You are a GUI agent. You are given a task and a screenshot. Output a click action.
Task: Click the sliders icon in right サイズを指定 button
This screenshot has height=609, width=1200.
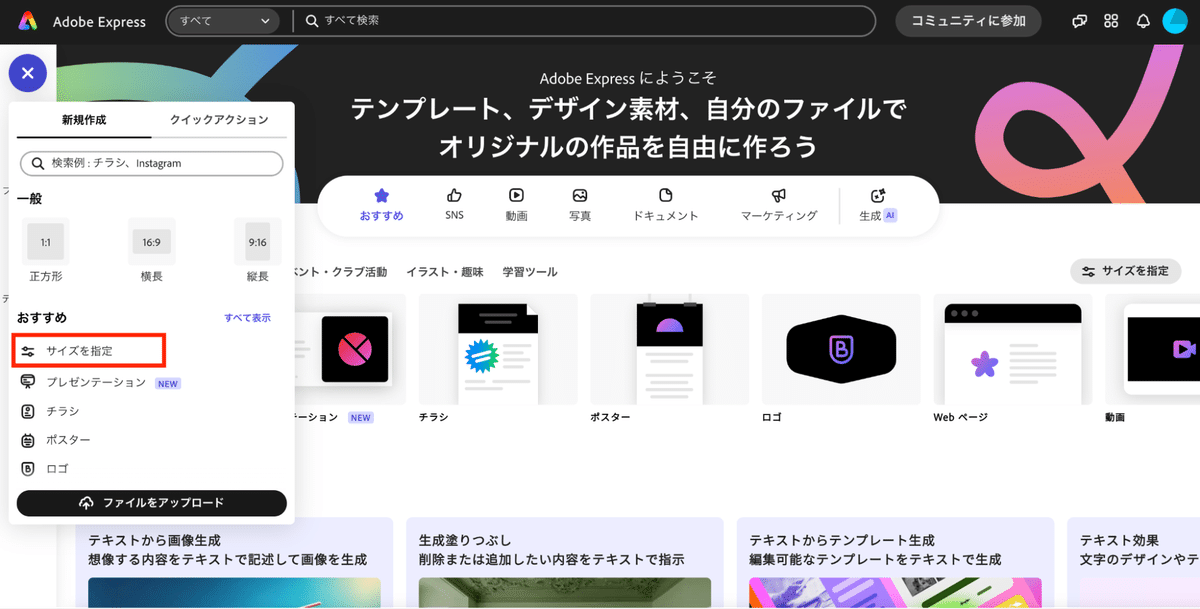(1088, 271)
